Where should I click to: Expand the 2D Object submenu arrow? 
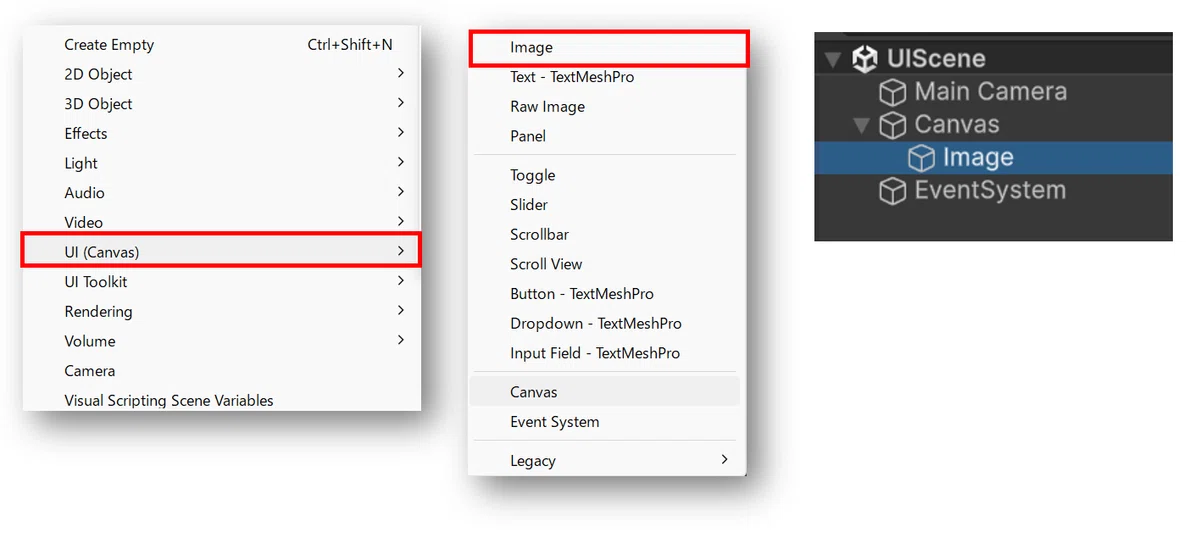tap(400, 73)
